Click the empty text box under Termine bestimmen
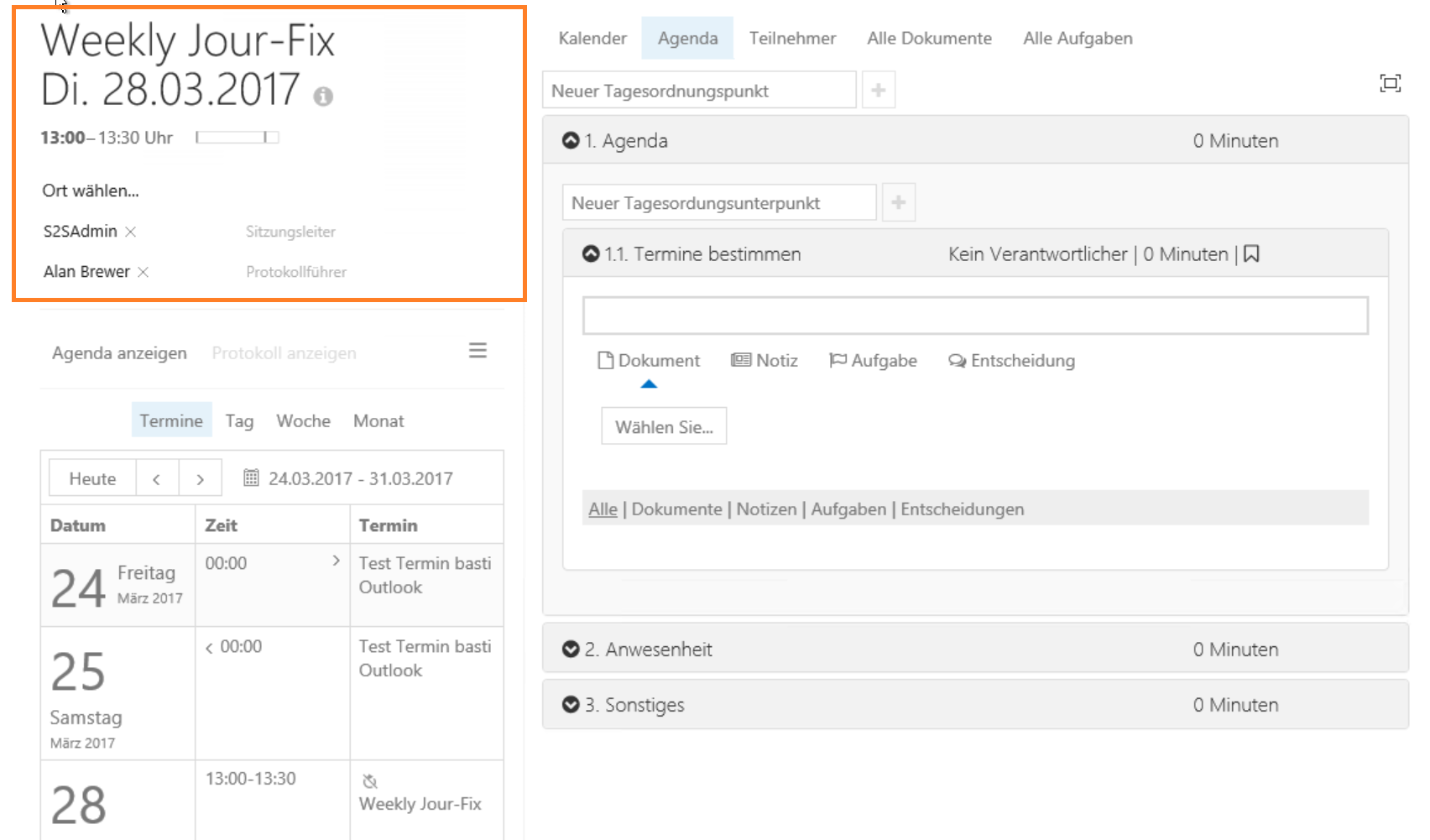Image resolution: width=1430 pixels, height=840 pixels. 975,315
